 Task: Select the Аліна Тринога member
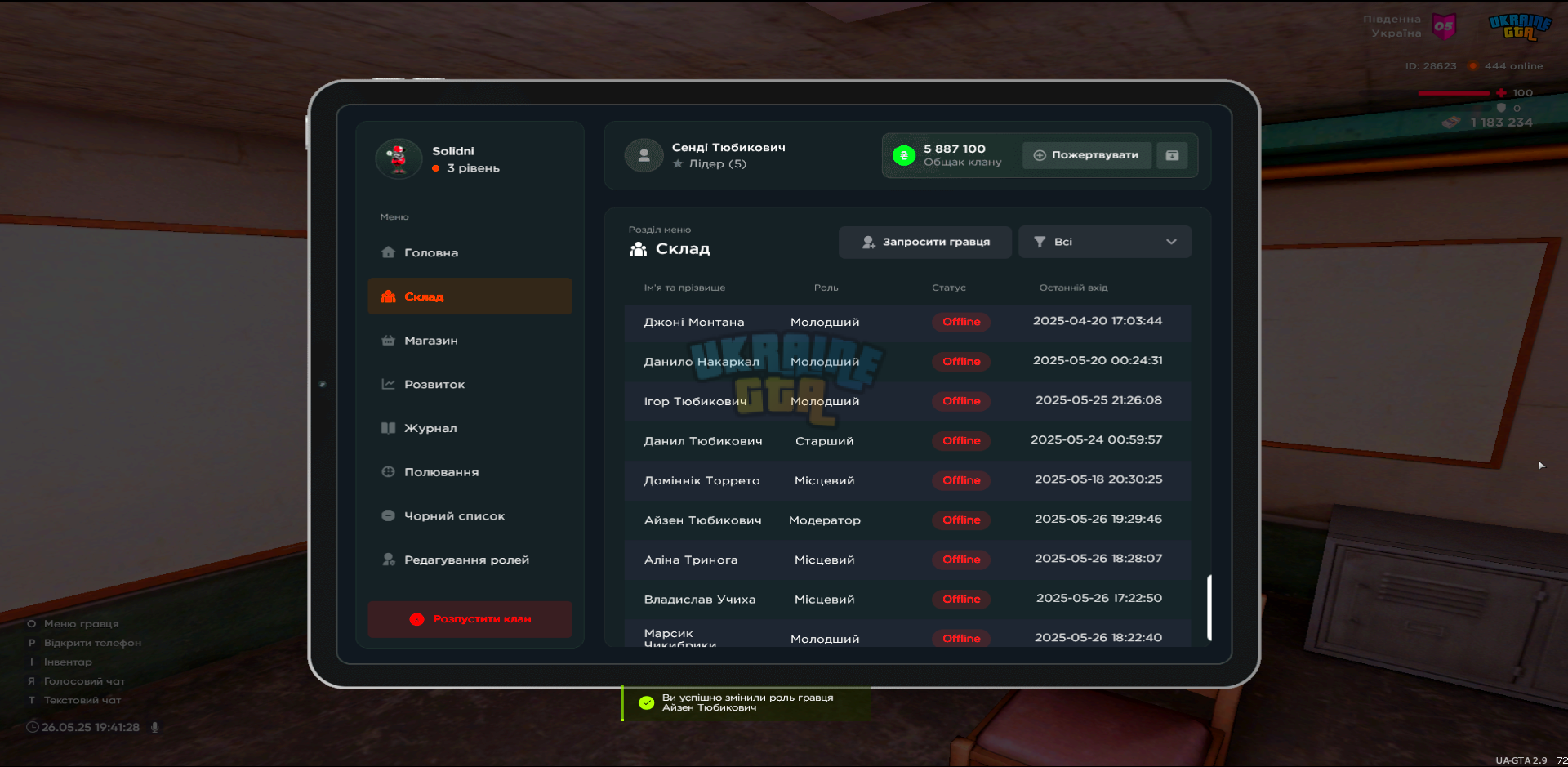(x=906, y=560)
